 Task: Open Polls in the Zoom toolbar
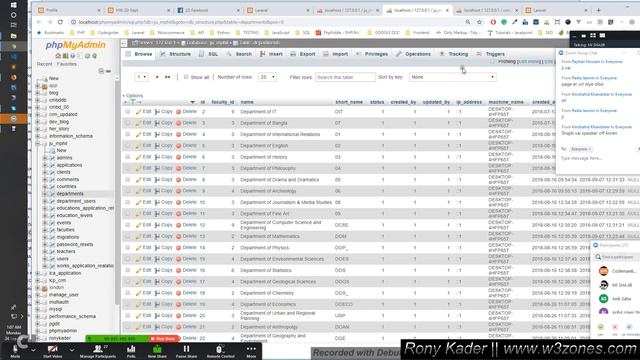(x=131, y=351)
